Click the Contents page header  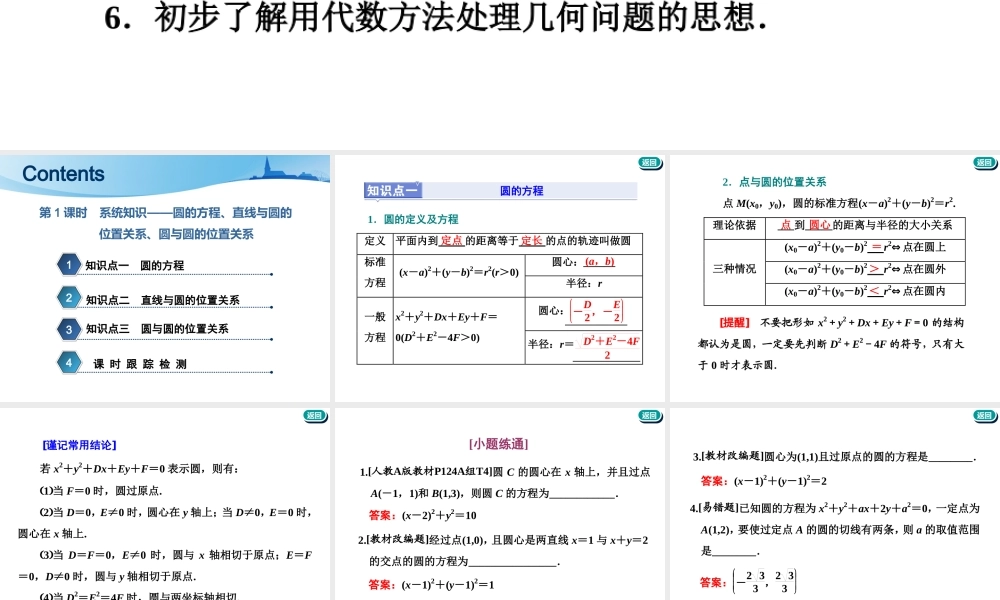[x=62, y=174]
